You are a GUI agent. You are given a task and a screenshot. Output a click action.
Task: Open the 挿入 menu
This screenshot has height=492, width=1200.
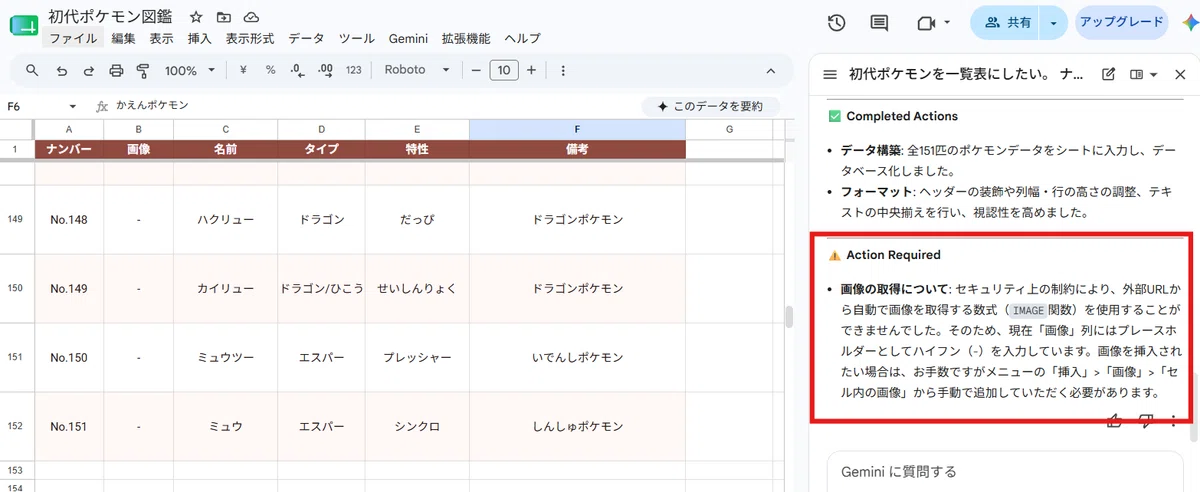pos(199,39)
